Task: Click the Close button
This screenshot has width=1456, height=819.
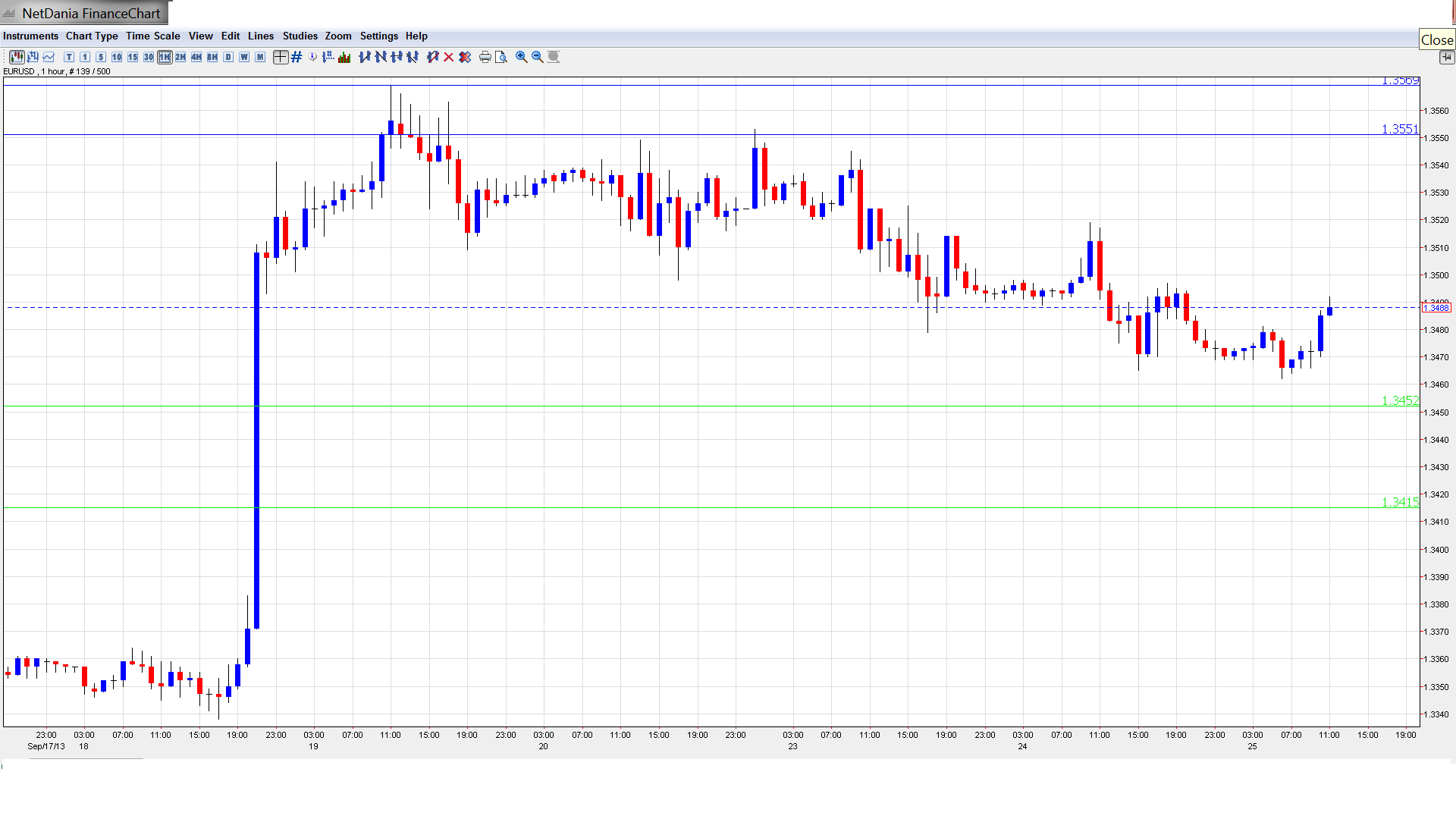Action: pos(1436,40)
